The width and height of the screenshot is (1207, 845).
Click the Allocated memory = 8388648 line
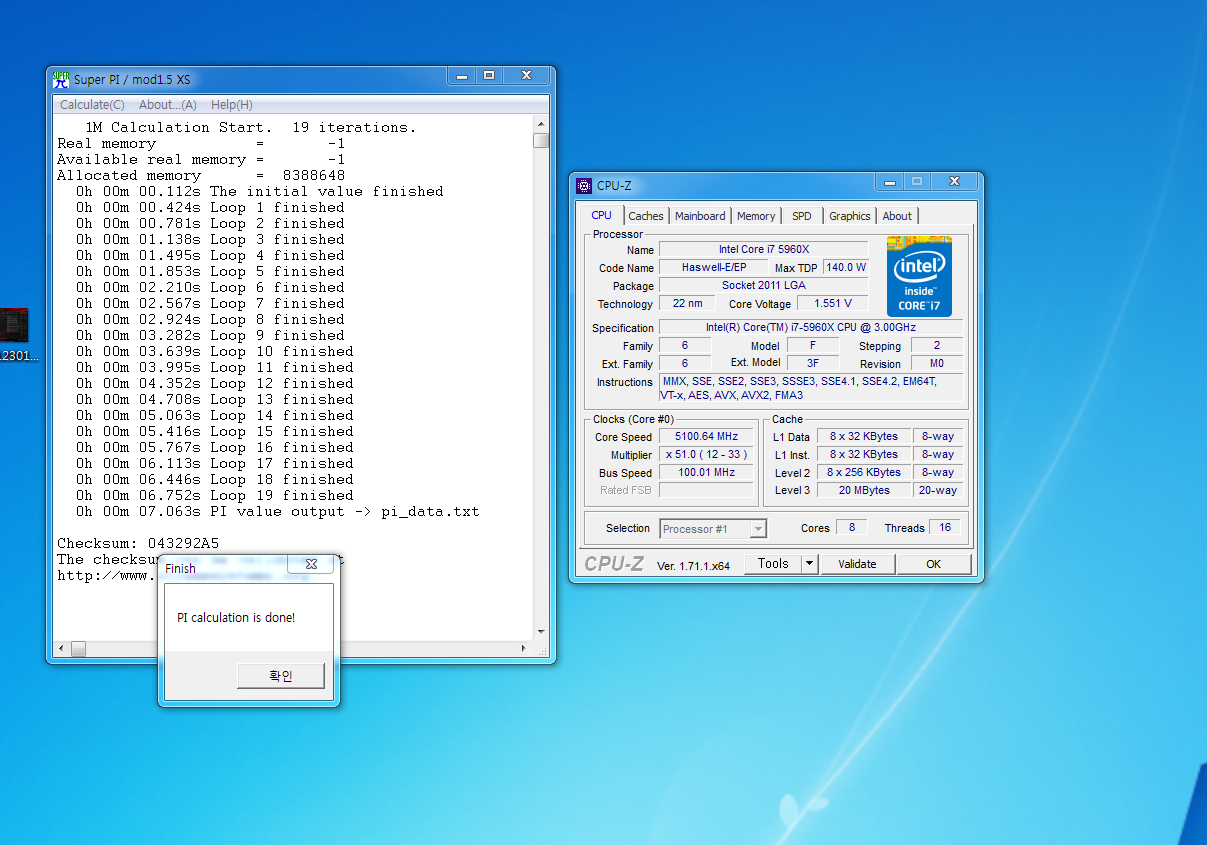pyautogui.click(x=201, y=175)
